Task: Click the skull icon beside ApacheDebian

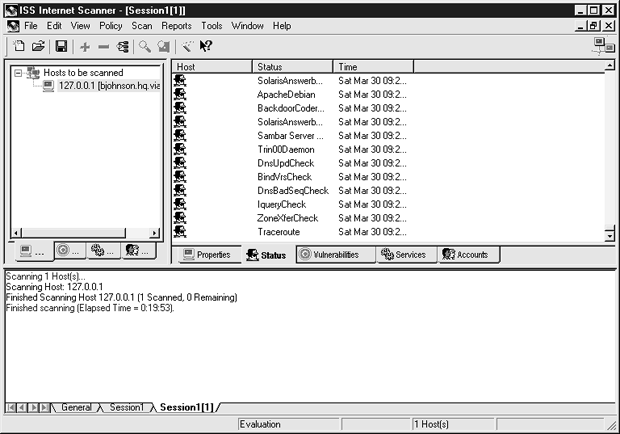Action: coord(181,94)
